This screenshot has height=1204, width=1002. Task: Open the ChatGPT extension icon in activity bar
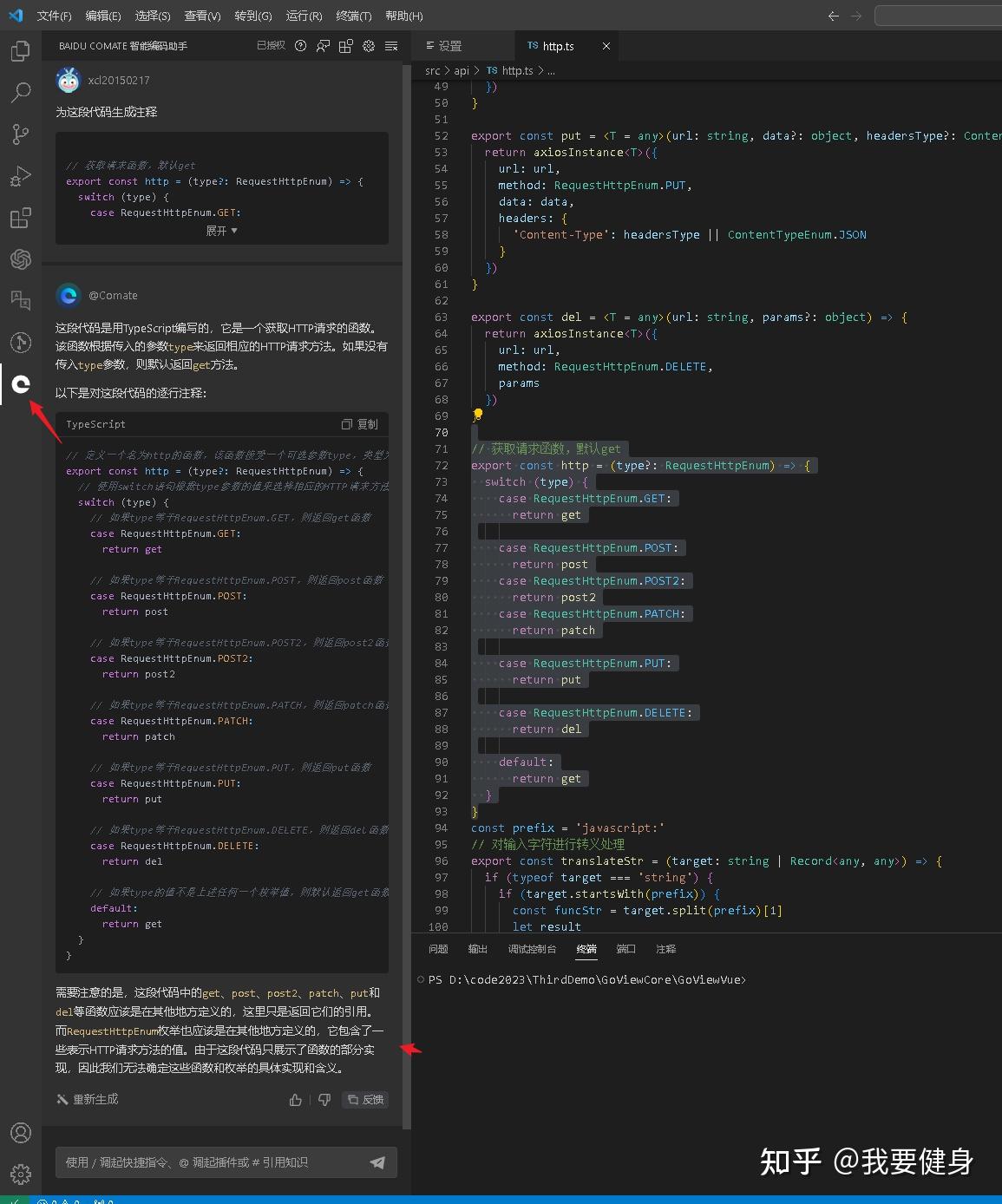click(20, 259)
